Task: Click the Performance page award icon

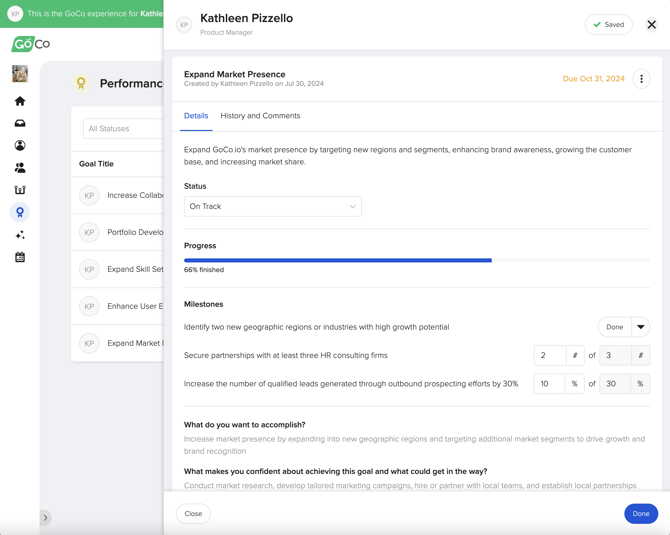Action: (x=81, y=83)
